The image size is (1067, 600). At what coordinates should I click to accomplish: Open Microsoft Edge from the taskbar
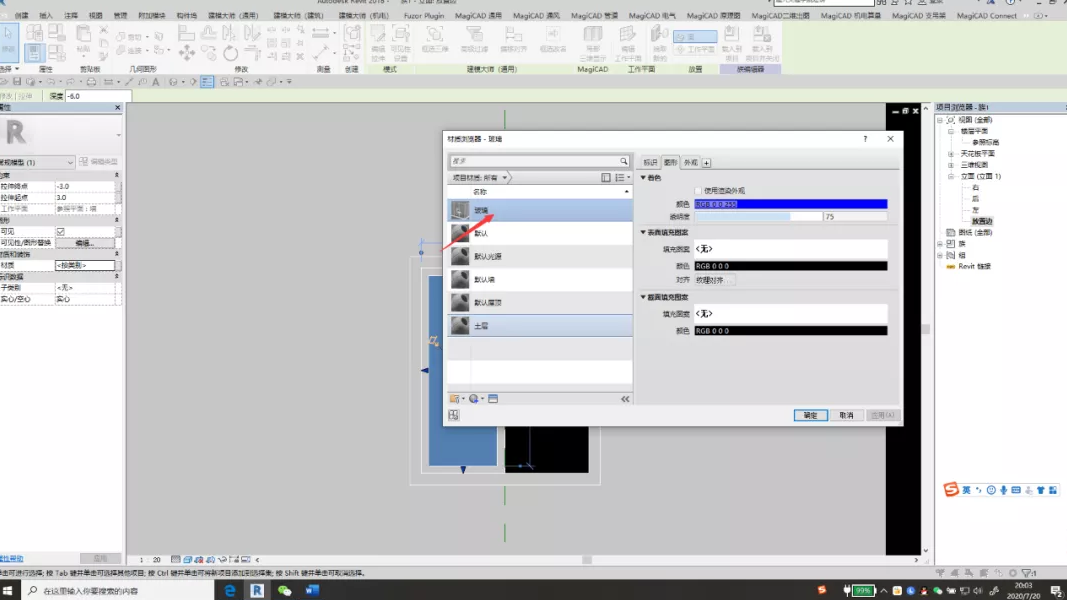230,590
